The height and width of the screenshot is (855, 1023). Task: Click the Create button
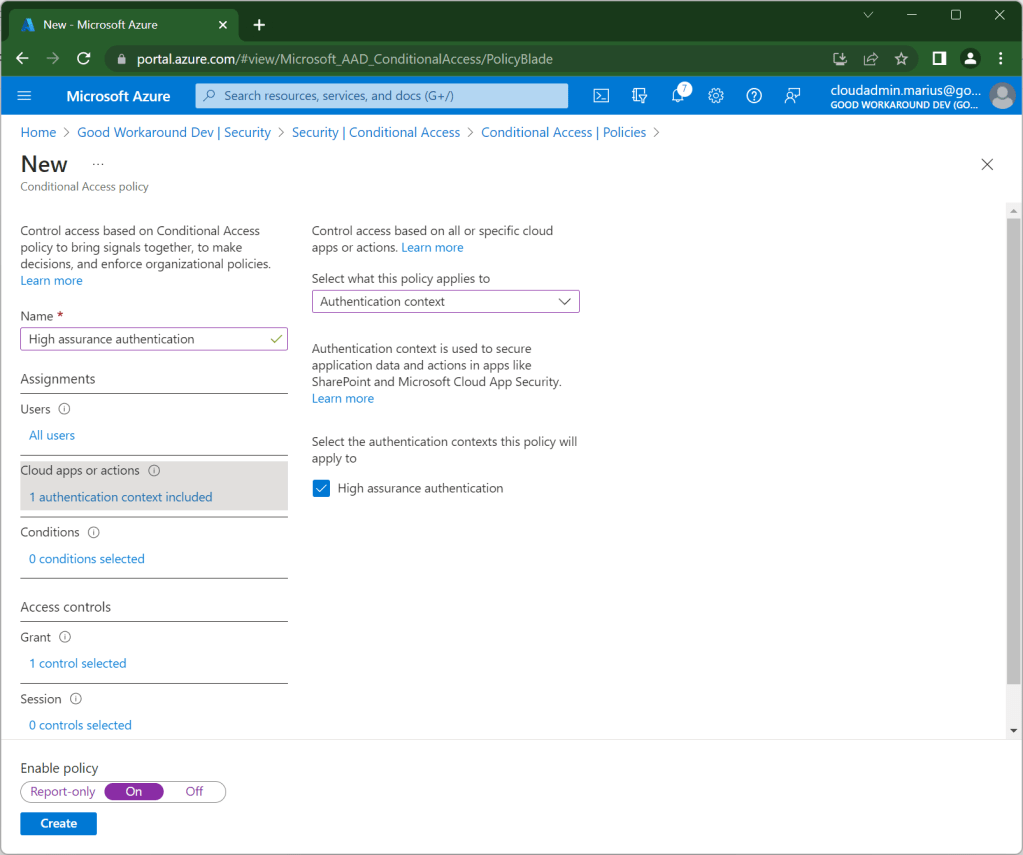(x=58, y=823)
